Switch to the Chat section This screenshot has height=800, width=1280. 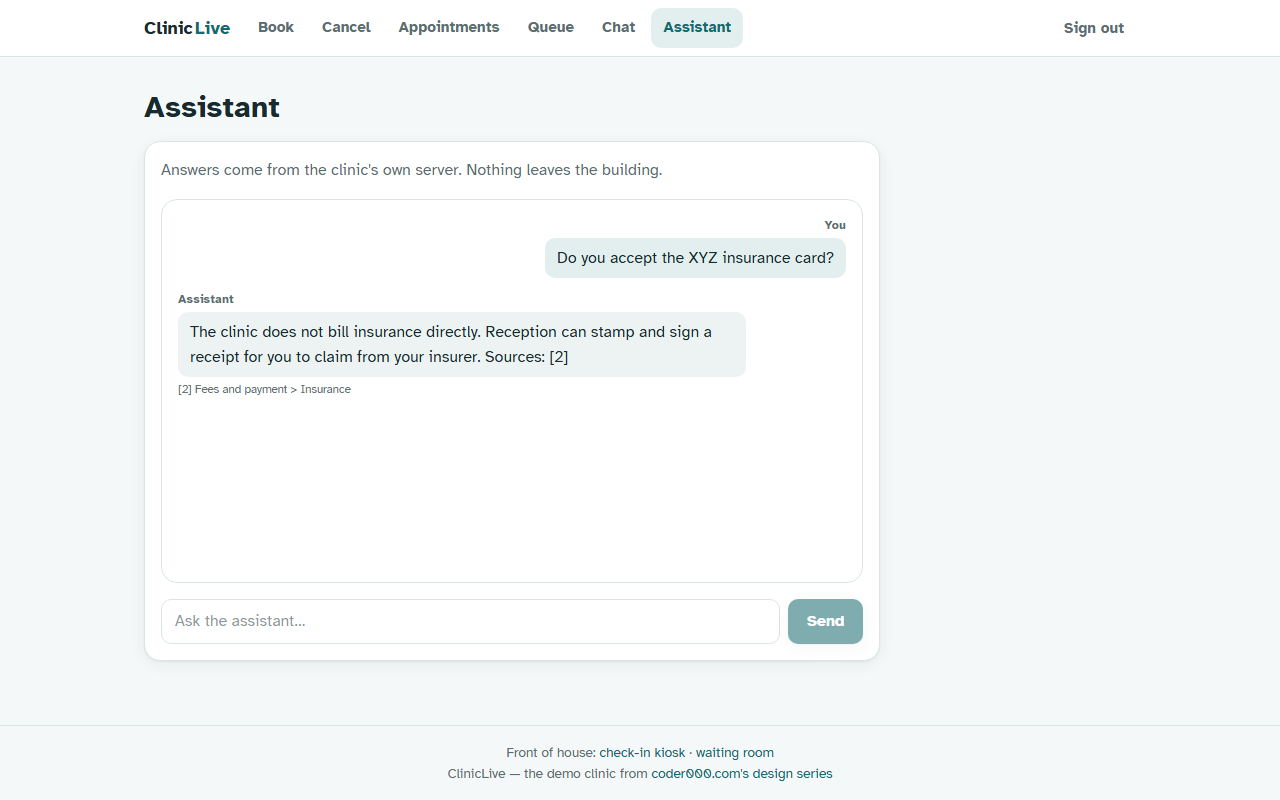click(618, 27)
